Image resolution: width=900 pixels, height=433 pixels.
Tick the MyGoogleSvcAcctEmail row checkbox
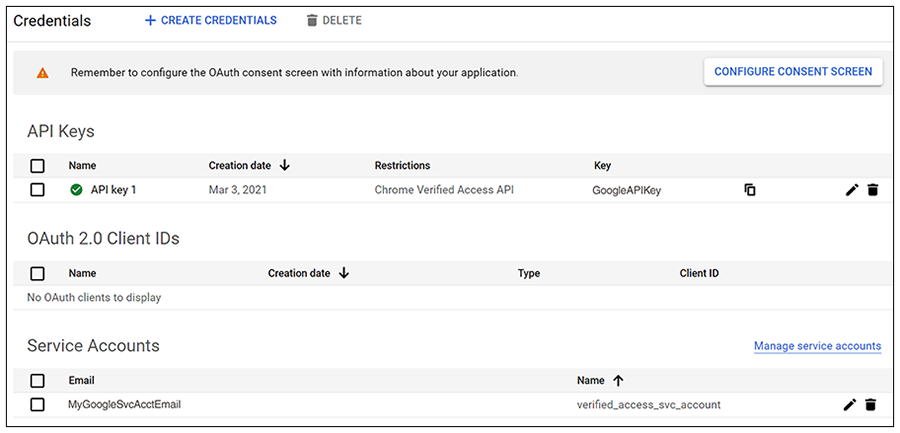[x=37, y=404]
